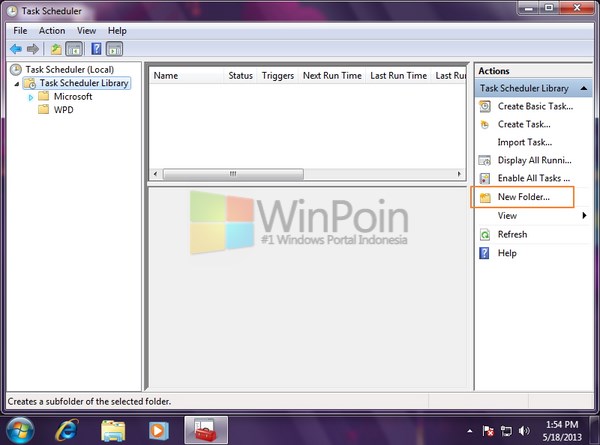Click the WPD folder icon in the tree
This screenshot has width=600, height=445.
click(44, 109)
